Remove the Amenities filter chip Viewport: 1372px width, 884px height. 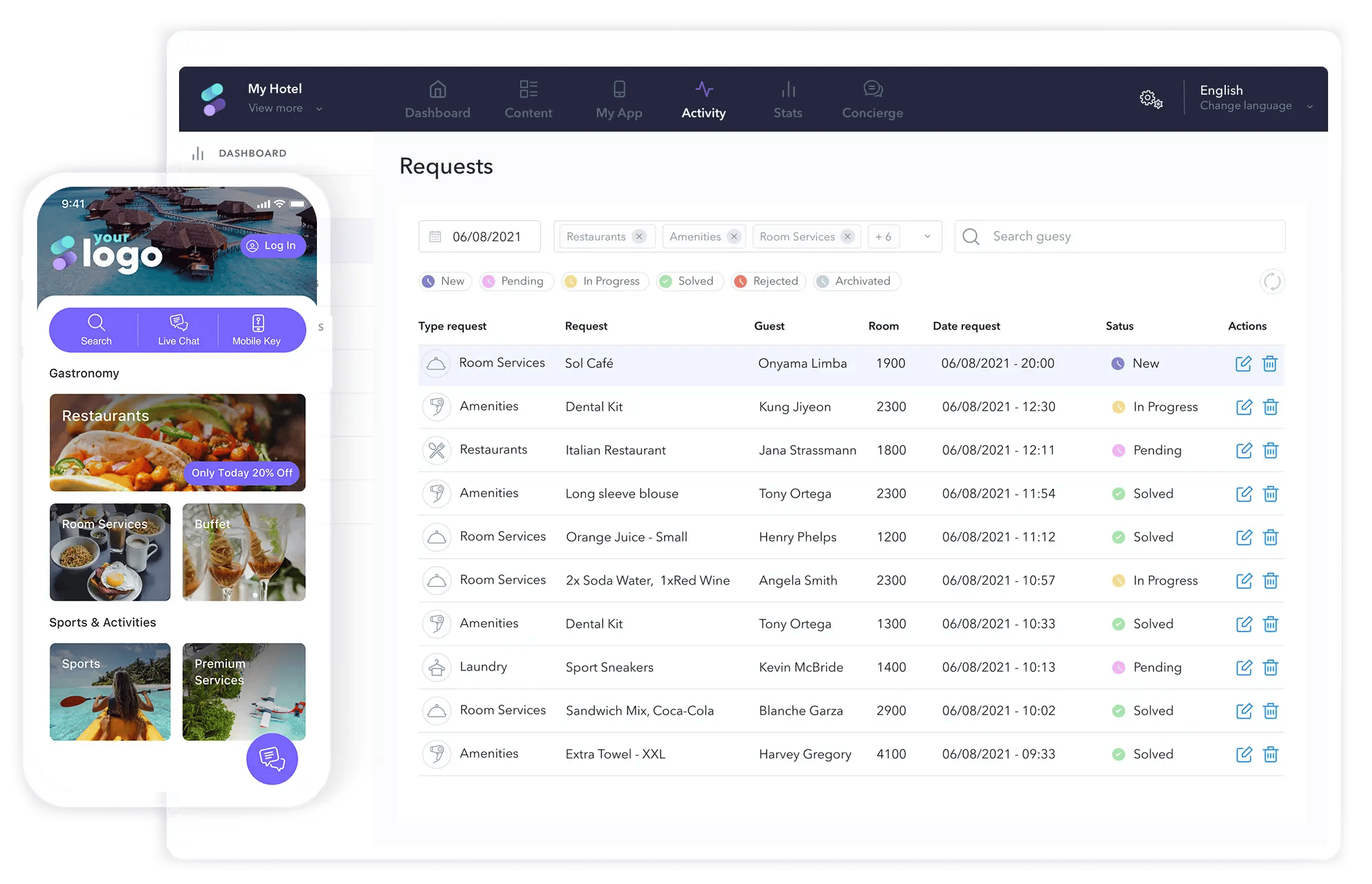pyautogui.click(x=734, y=237)
